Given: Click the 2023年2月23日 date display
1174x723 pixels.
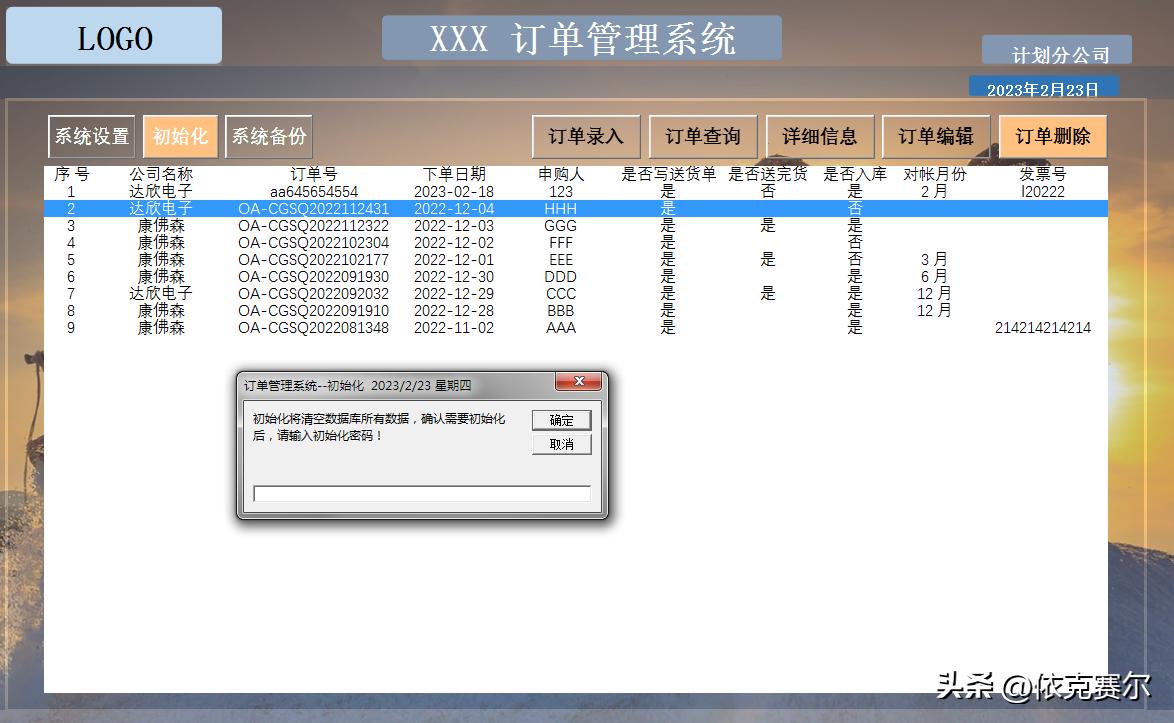Looking at the screenshot, I should (1046, 87).
